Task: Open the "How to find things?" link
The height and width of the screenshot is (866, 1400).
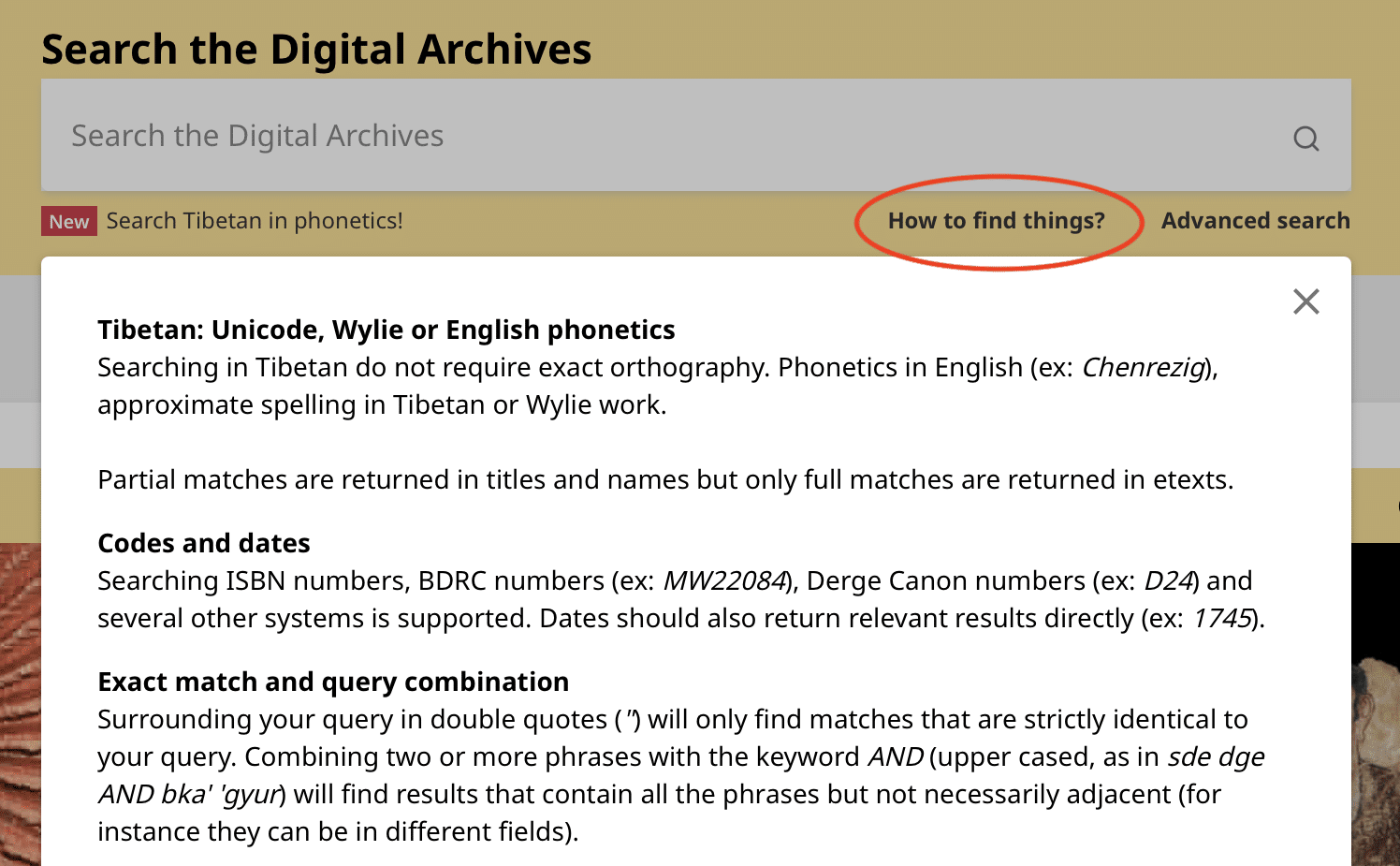Action: tap(996, 221)
